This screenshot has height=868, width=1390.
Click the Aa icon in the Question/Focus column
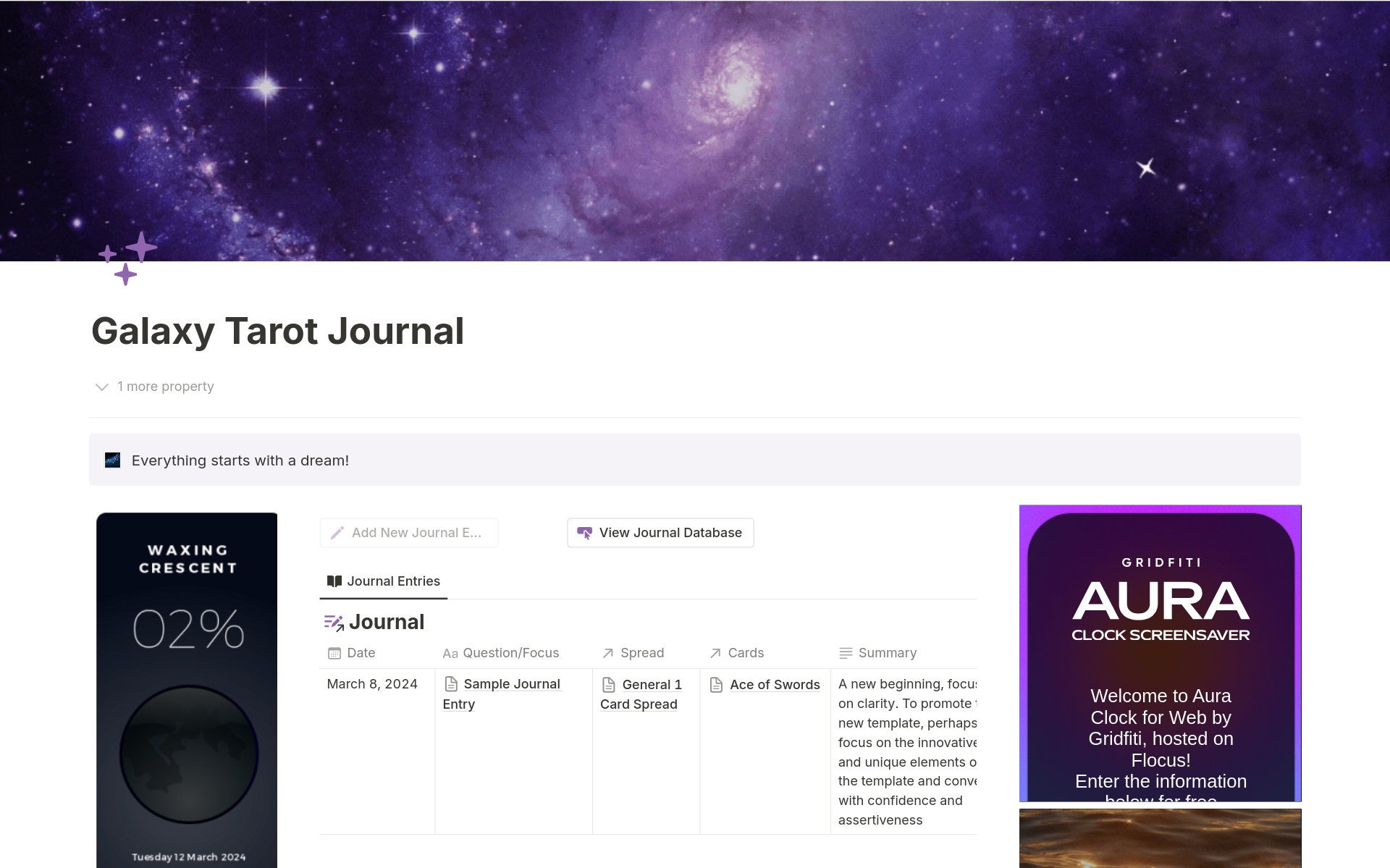point(450,653)
